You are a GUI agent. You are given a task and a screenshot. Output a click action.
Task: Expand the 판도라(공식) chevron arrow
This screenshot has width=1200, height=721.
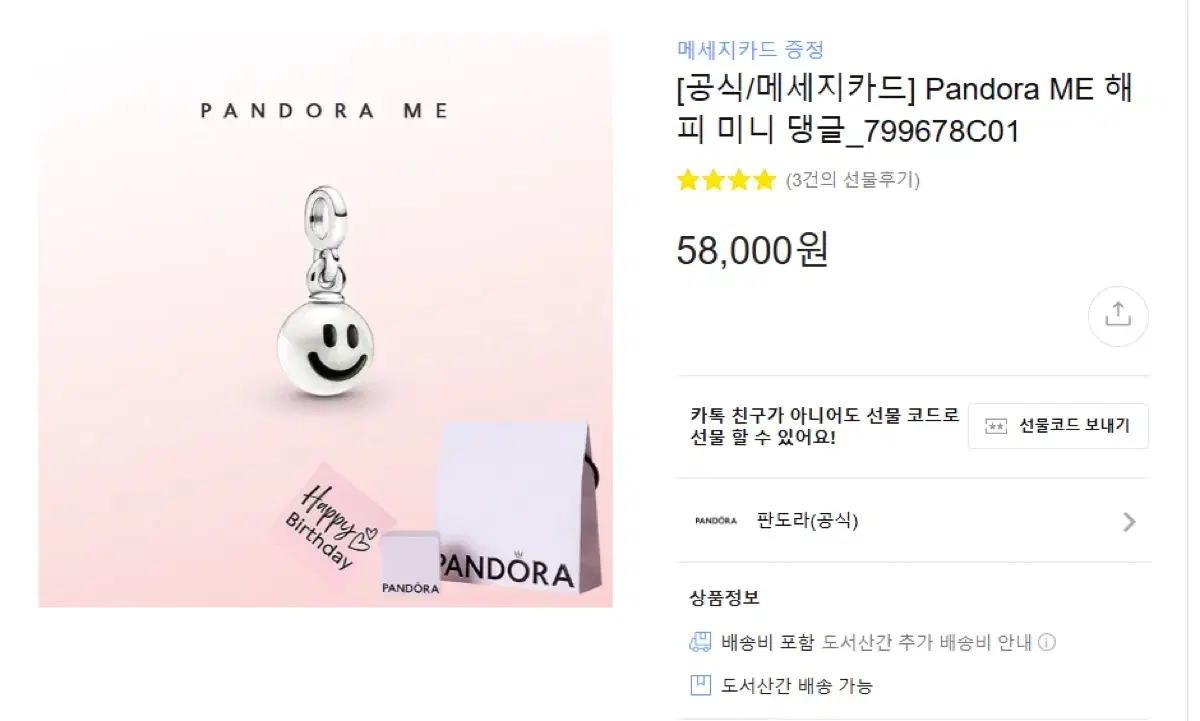[1130, 521]
